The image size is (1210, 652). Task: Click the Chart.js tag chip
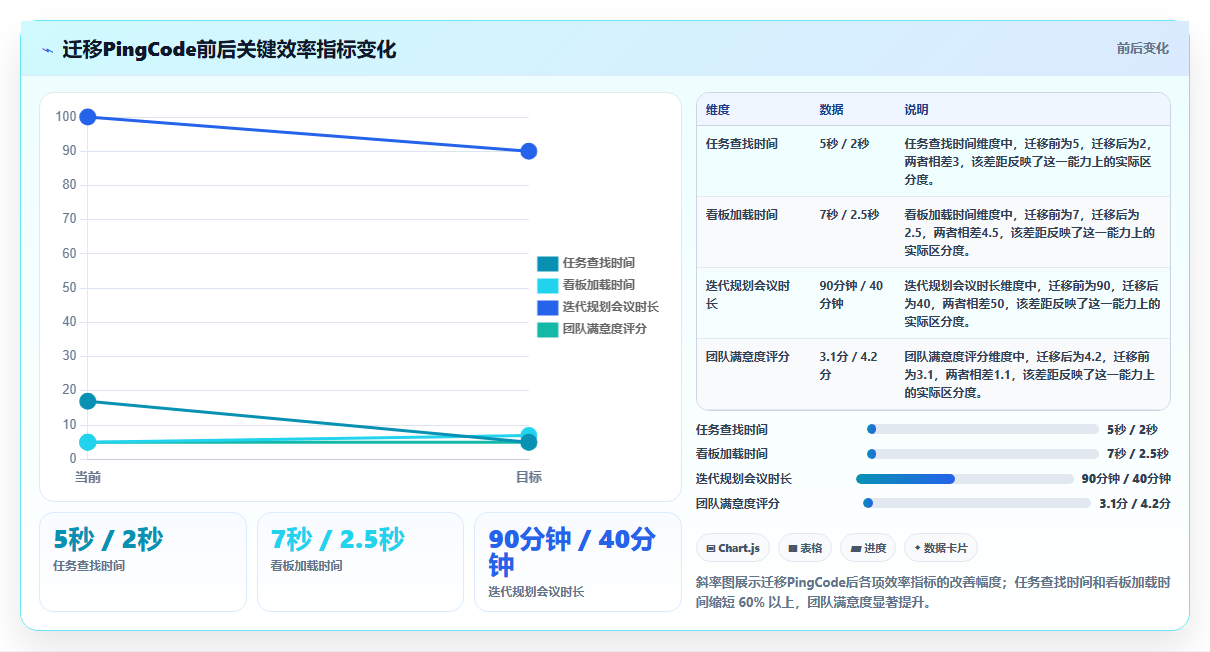(x=732, y=548)
